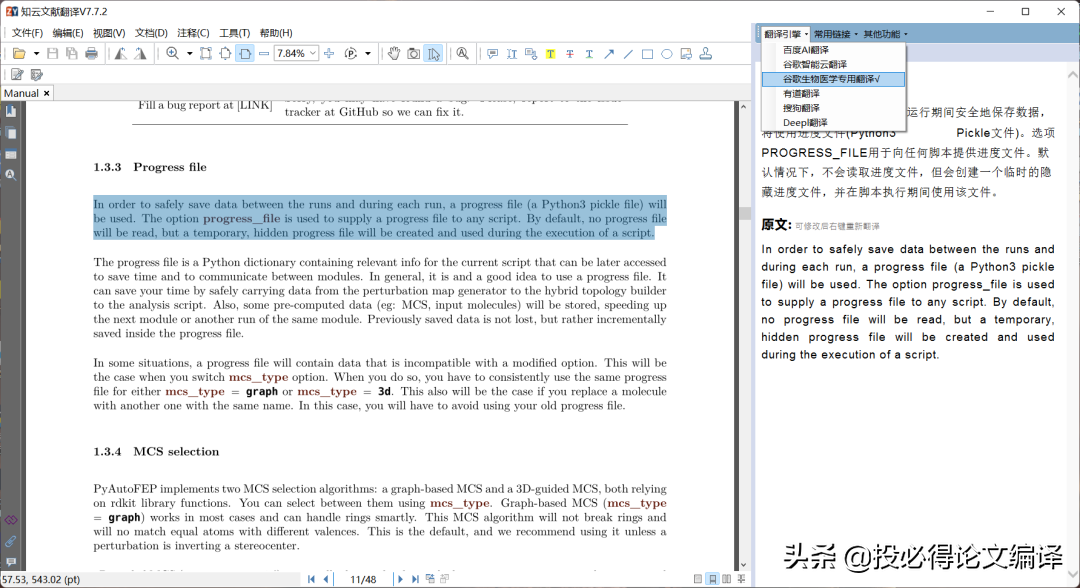Click the Print icon
This screenshot has width=1080, height=588.
tap(91, 54)
